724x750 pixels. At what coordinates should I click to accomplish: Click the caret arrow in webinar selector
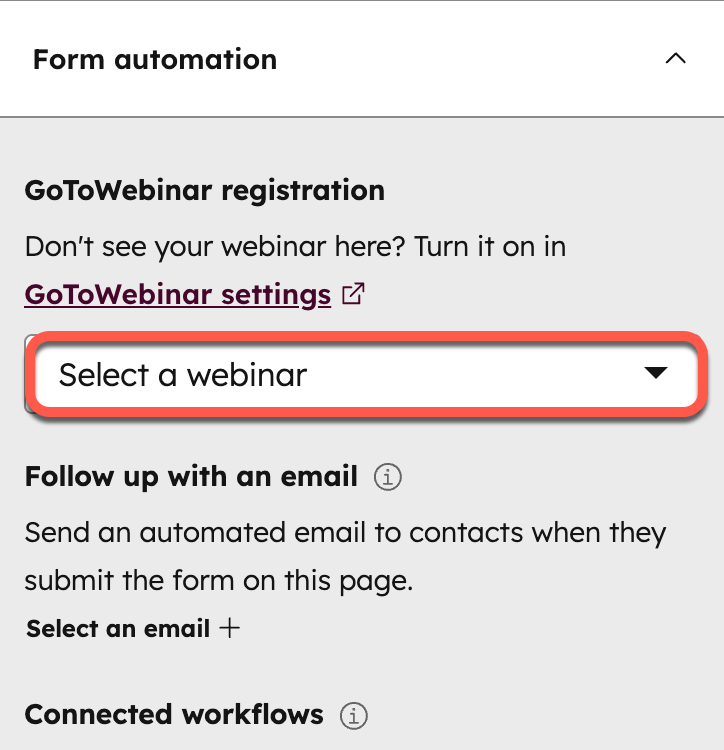coord(655,374)
